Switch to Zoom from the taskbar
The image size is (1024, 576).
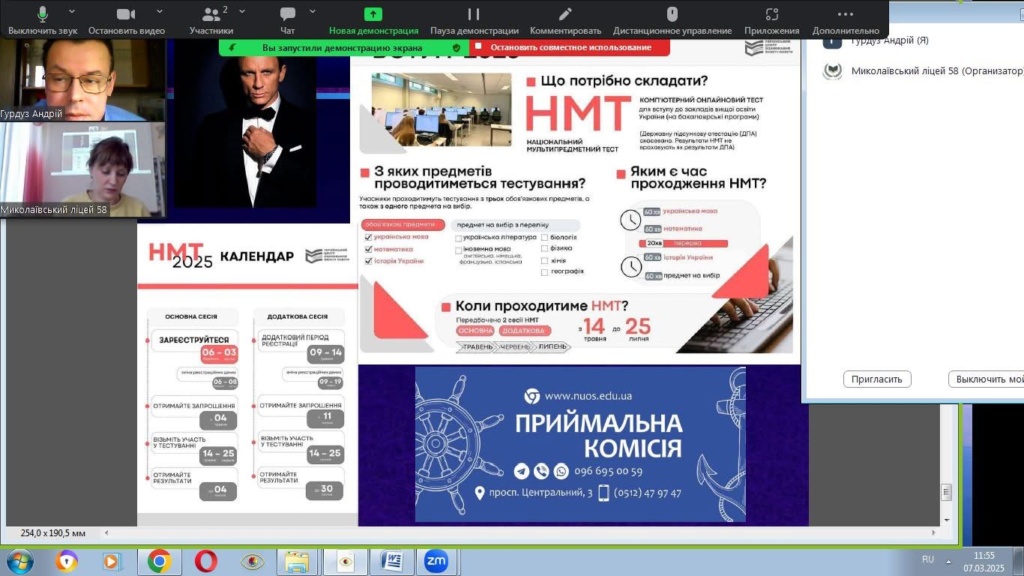tap(436, 562)
